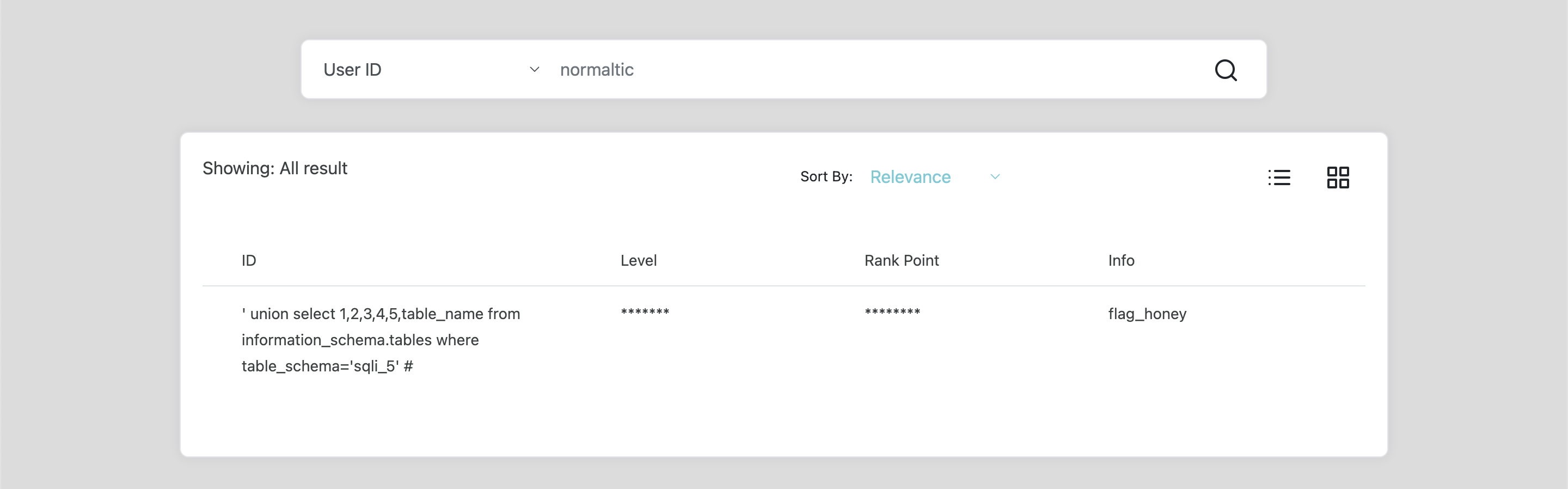Image resolution: width=1568 pixels, height=489 pixels.
Task: Select the flag_honey info cell
Action: [x=1147, y=314]
